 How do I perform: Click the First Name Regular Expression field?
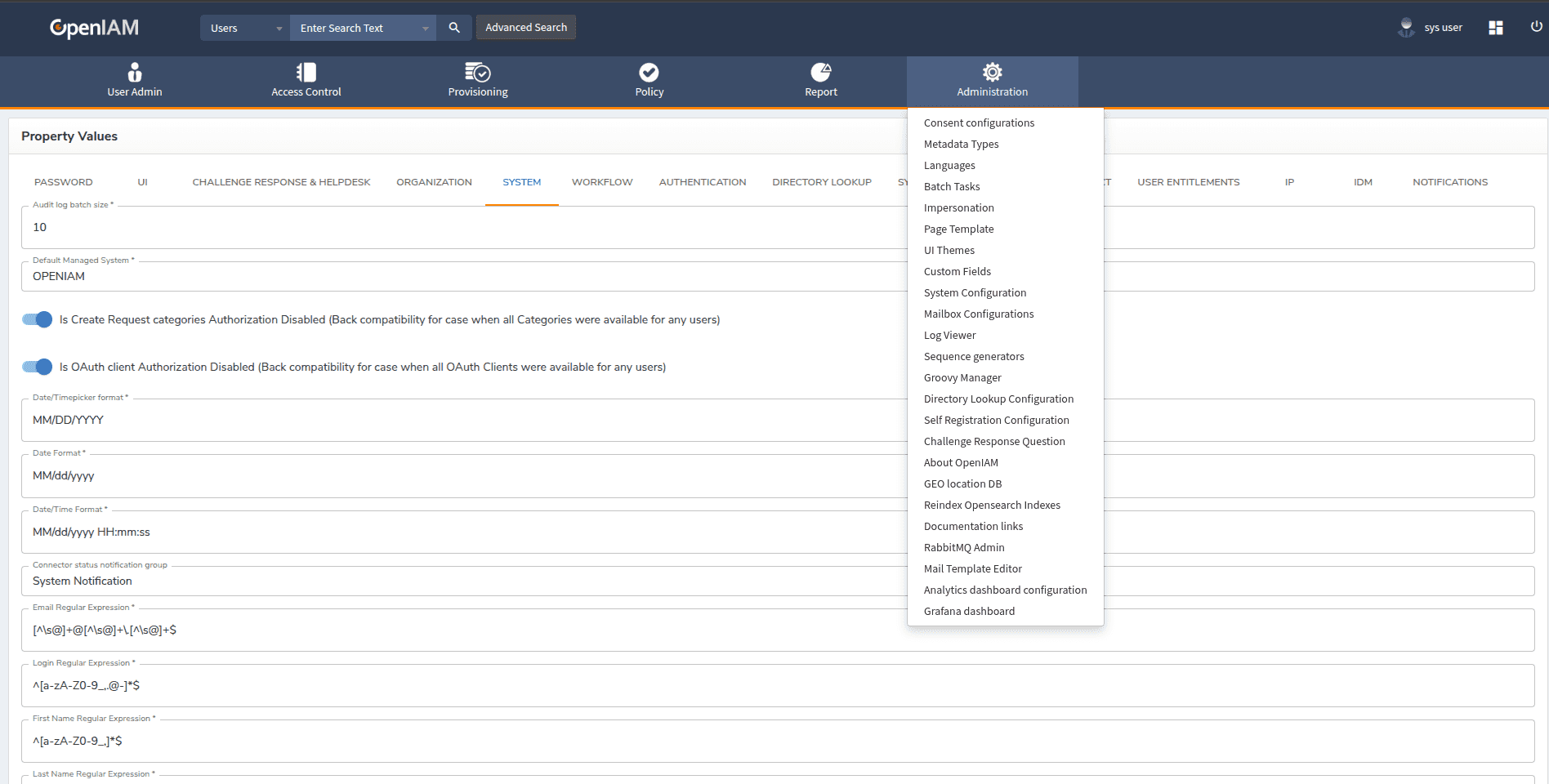(x=778, y=741)
